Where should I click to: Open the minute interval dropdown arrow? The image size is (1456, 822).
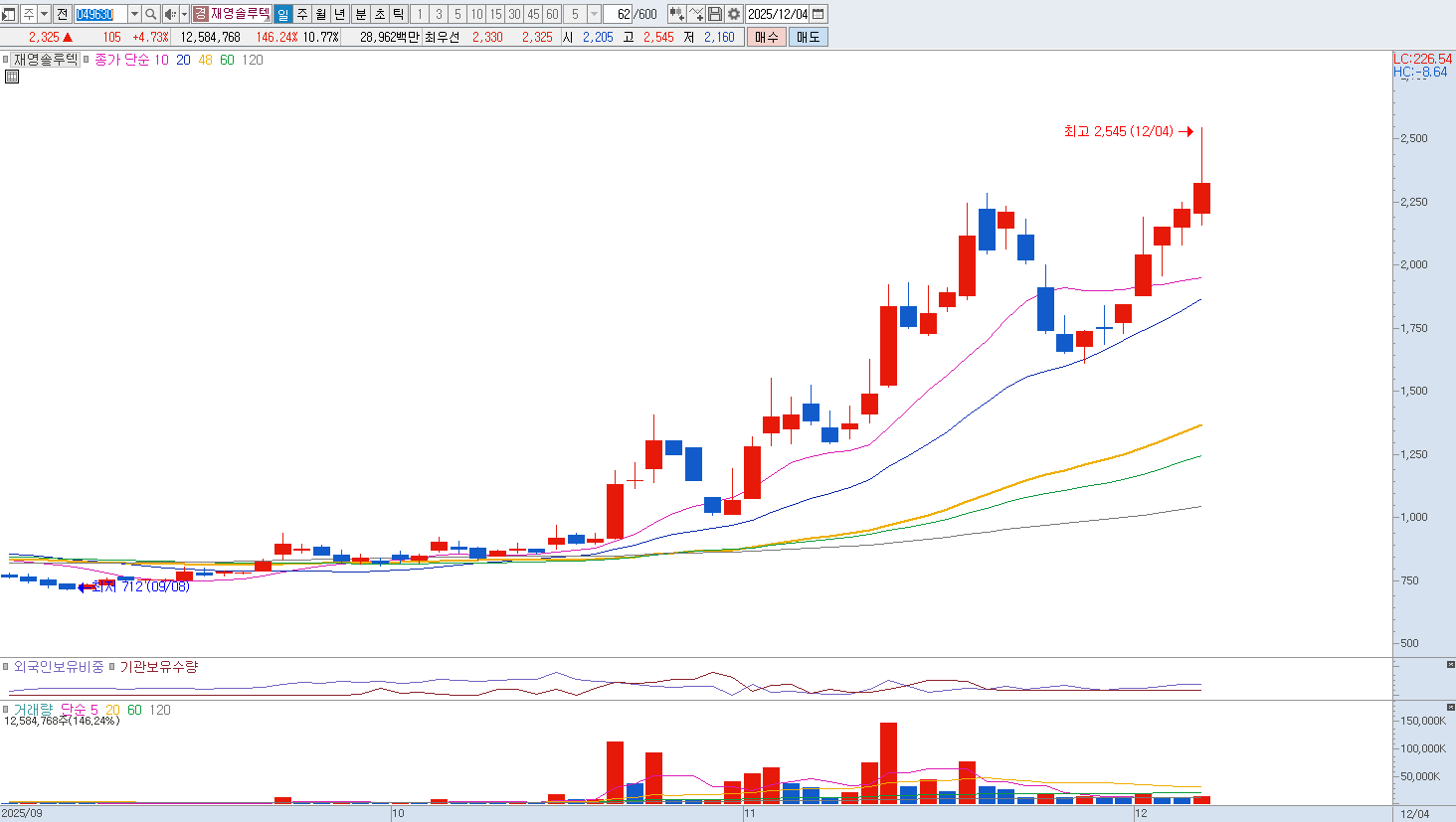(x=594, y=14)
